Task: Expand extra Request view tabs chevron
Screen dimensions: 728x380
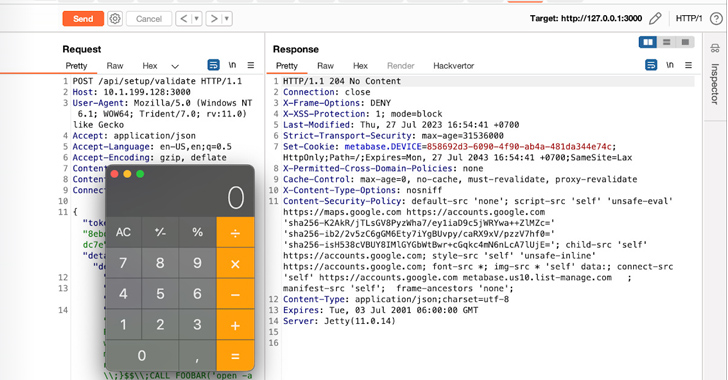Action: tap(175, 66)
